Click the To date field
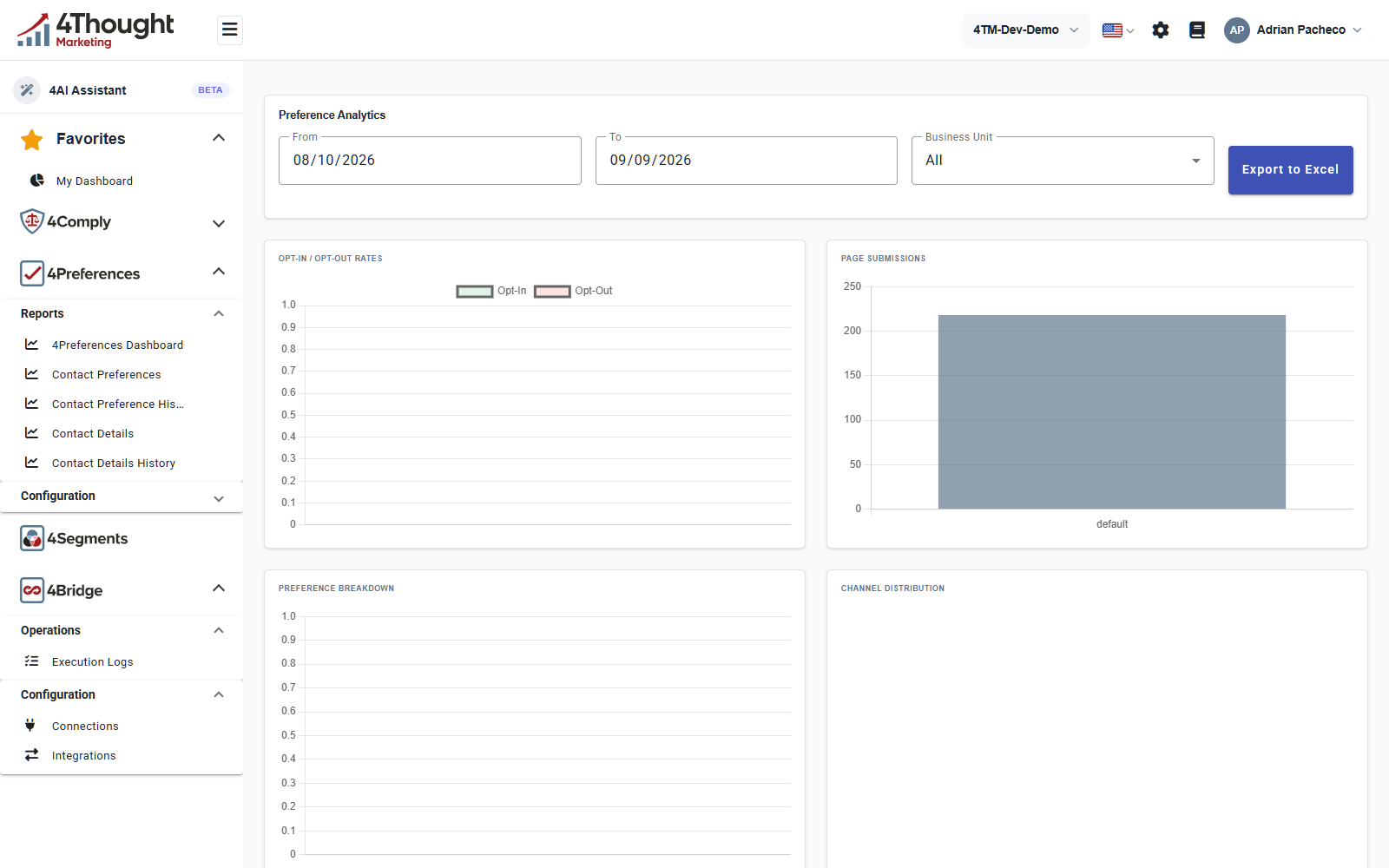This screenshot has height=868, width=1389. (746, 161)
